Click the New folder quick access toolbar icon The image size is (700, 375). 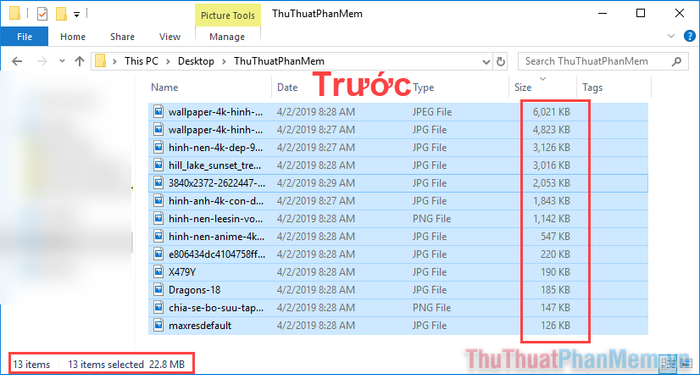(61, 14)
